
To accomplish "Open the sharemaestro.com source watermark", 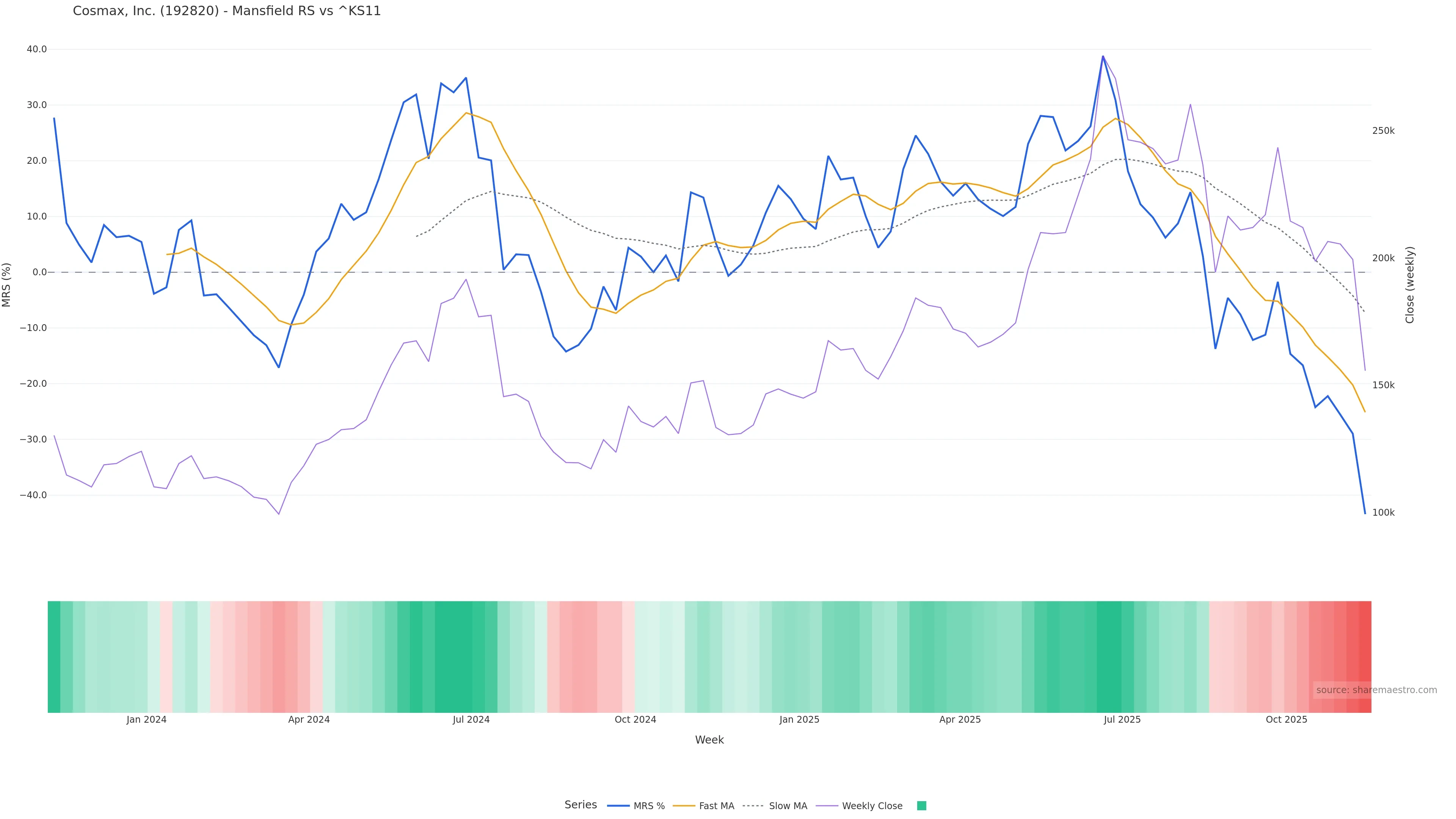I will [1376, 690].
